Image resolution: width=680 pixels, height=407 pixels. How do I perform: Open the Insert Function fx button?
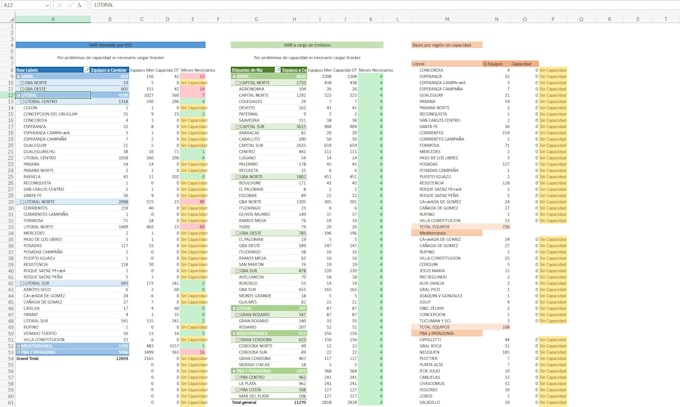click(79, 5)
